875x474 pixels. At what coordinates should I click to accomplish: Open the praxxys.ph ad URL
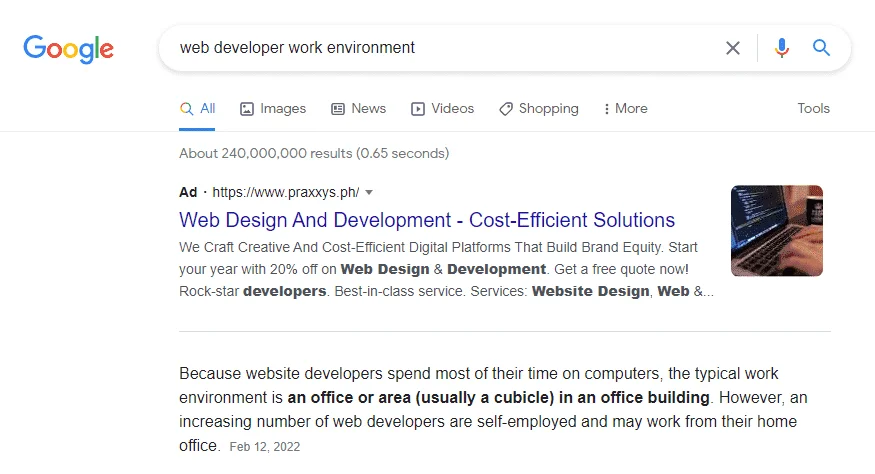pyautogui.click(x=286, y=192)
